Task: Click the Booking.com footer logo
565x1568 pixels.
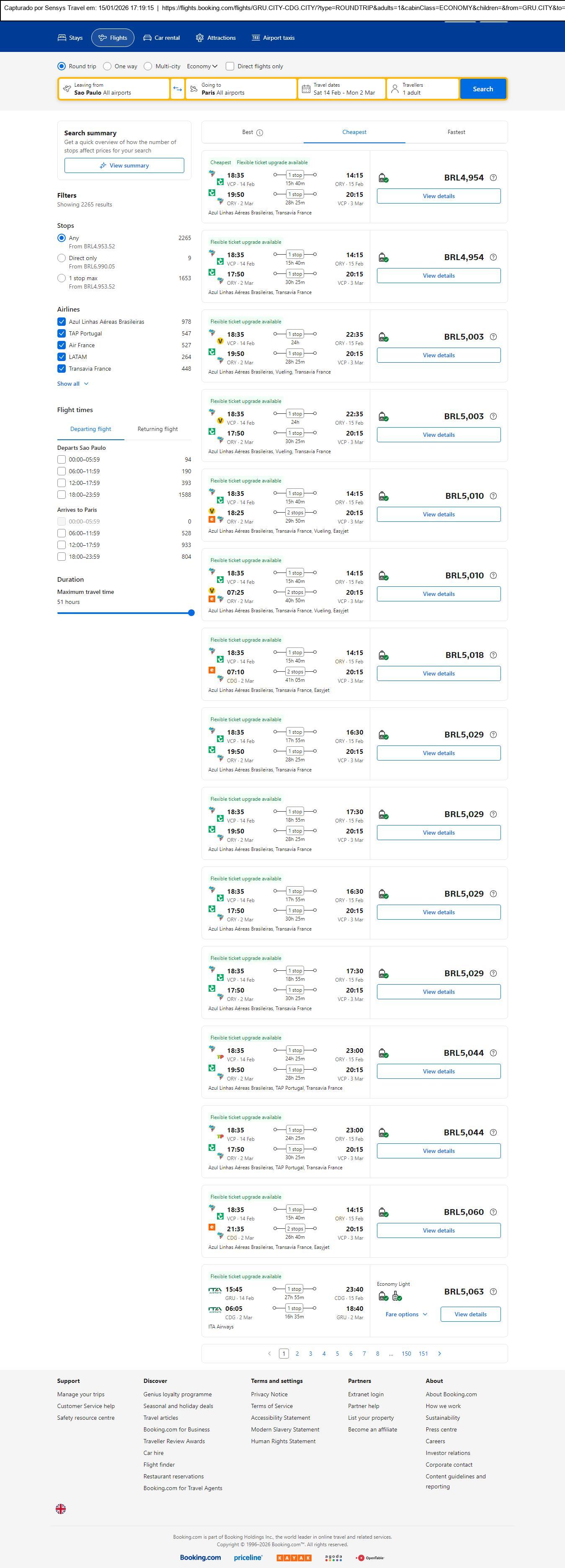Action: click(200, 1557)
